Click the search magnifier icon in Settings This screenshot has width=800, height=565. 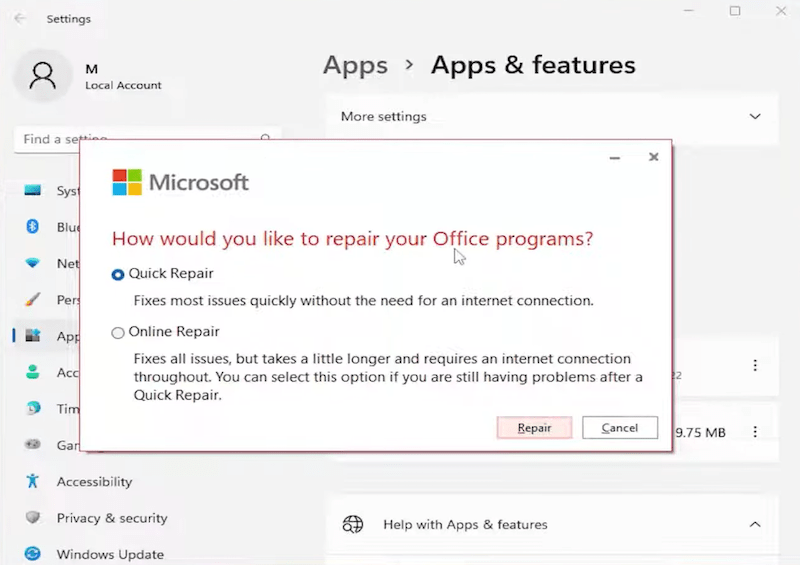coord(265,138)
